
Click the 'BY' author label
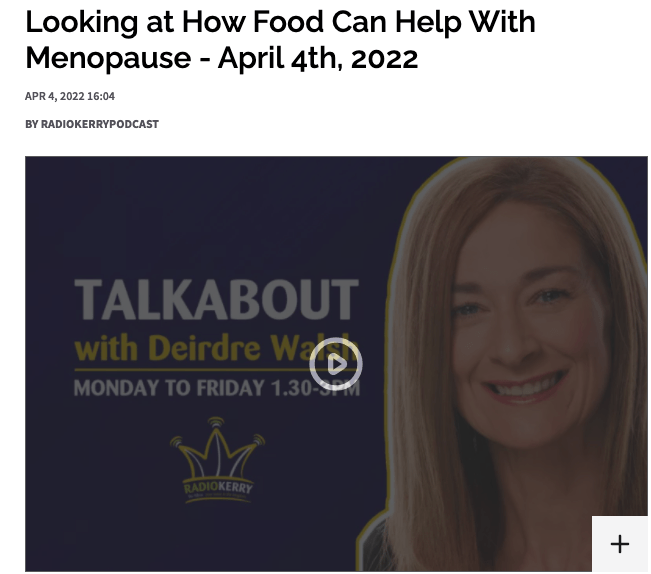(x=32, y=124)
